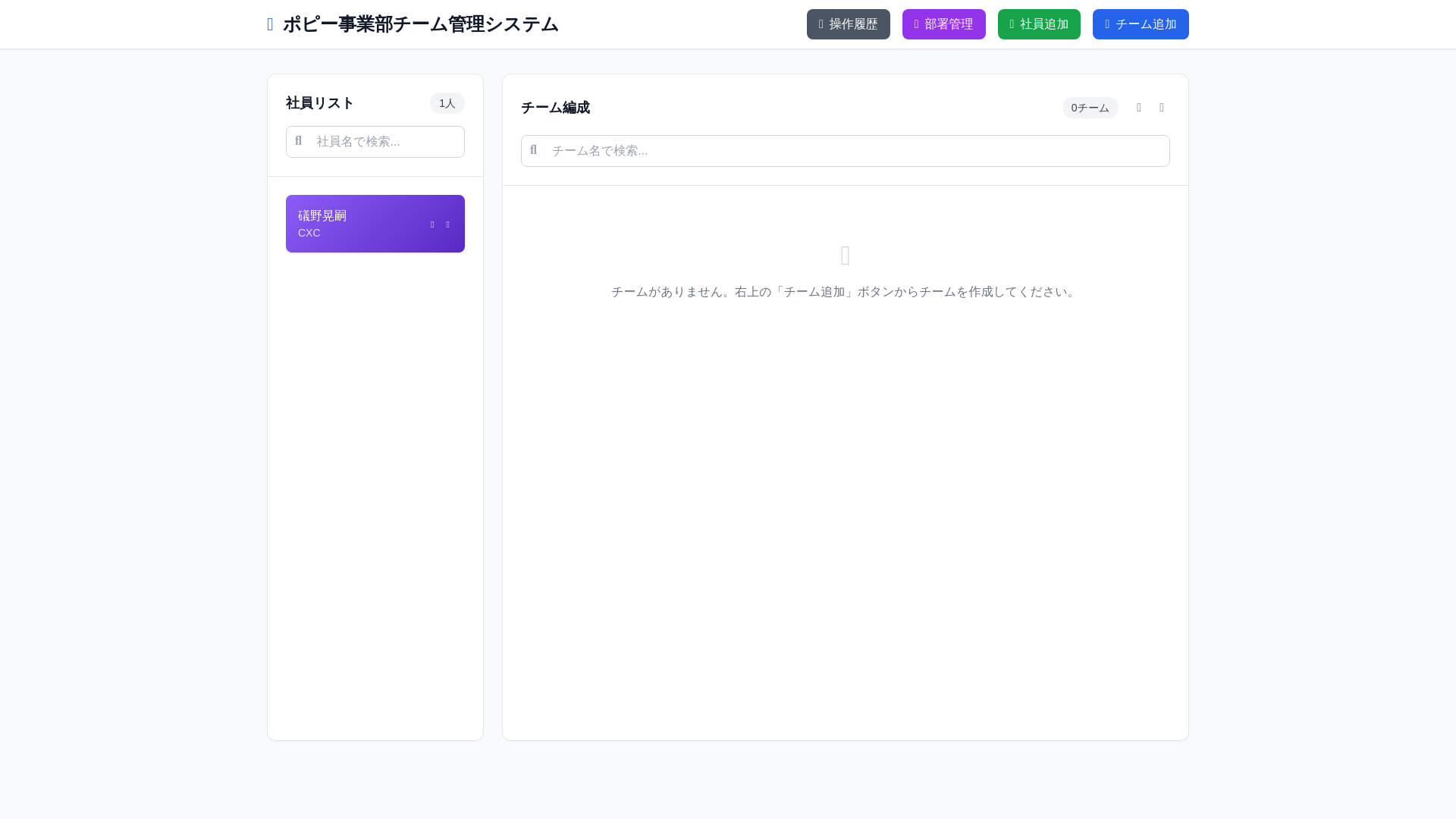This screenshot has width=1456, height=819.
Task: Click the rightmost icon in チーム編成 header
Action: (1162, 108)
